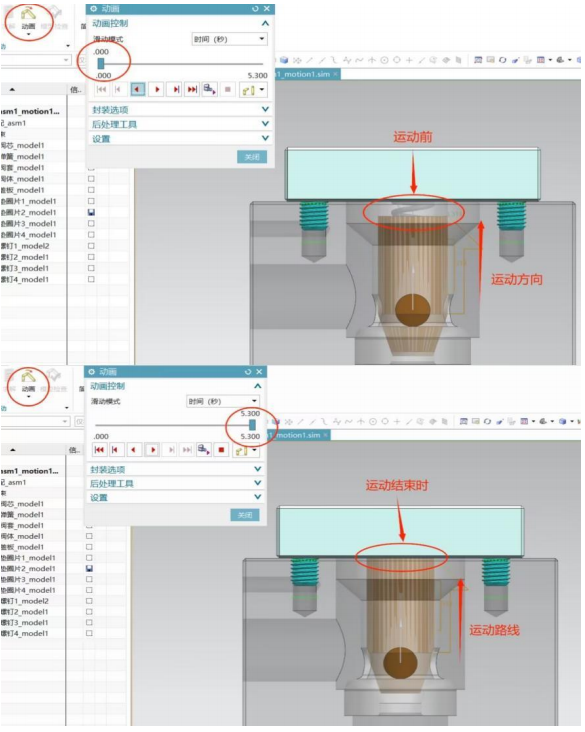Click the time slider thumb positioned at 5.300
The width and height of the screenshot is (585, 732).
(x=252, y=425)
